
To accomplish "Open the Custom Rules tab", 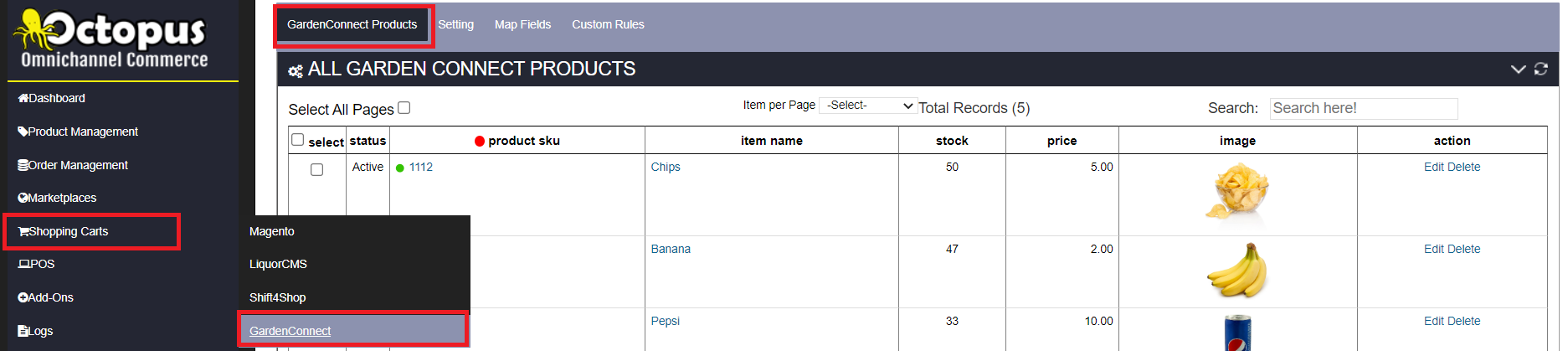I will 608,24.
